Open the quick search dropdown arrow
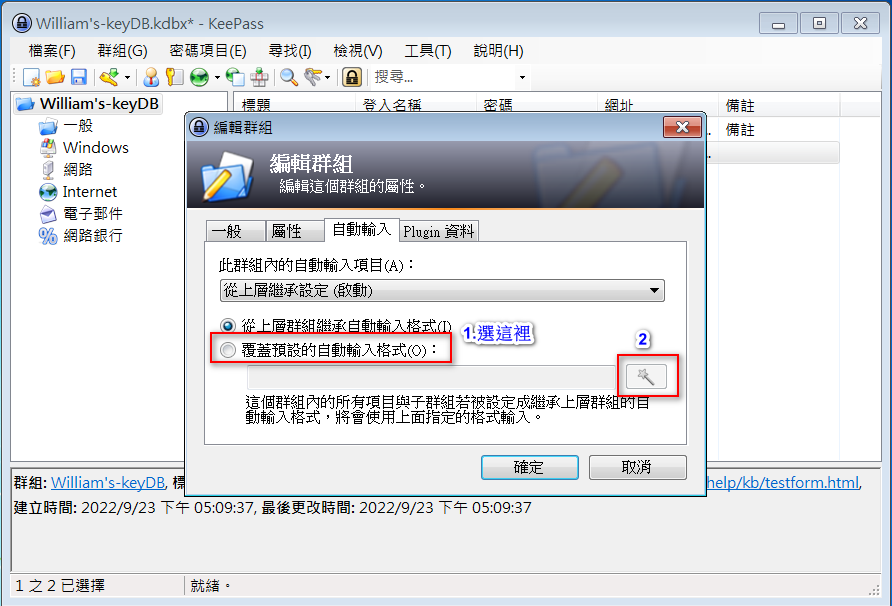This screenshot has height=606, width=892. (522, 77)
